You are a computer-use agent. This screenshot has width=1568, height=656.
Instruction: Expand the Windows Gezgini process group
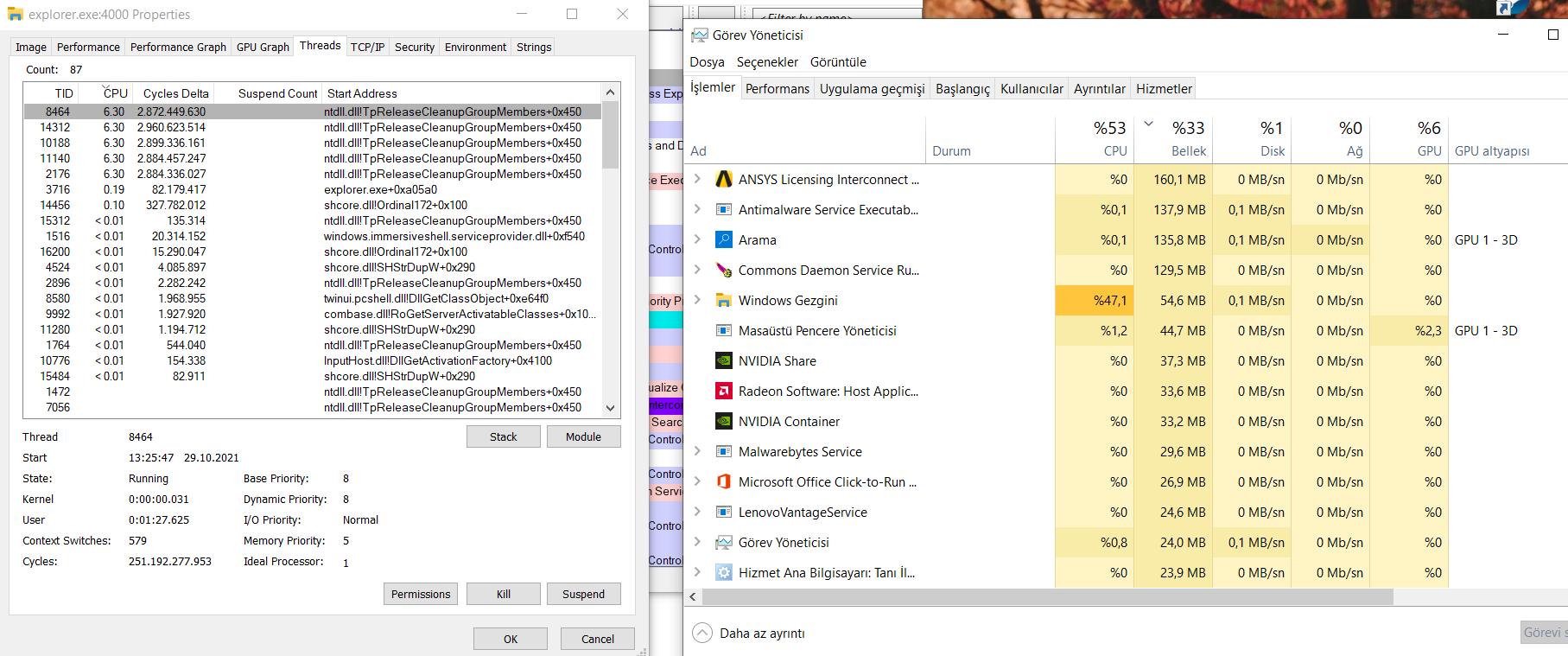pyautogui.click(x=697, y=300)
